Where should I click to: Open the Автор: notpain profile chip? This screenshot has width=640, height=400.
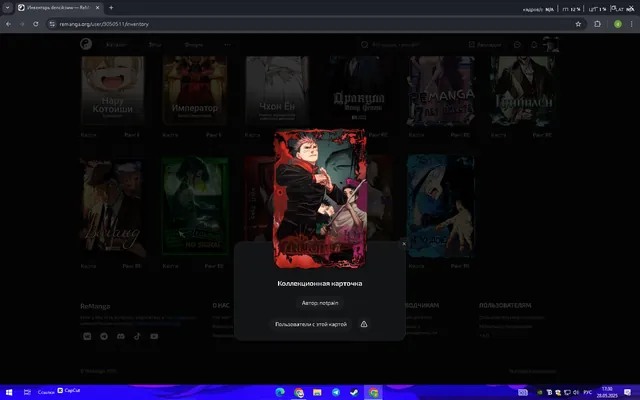[320, 303]
